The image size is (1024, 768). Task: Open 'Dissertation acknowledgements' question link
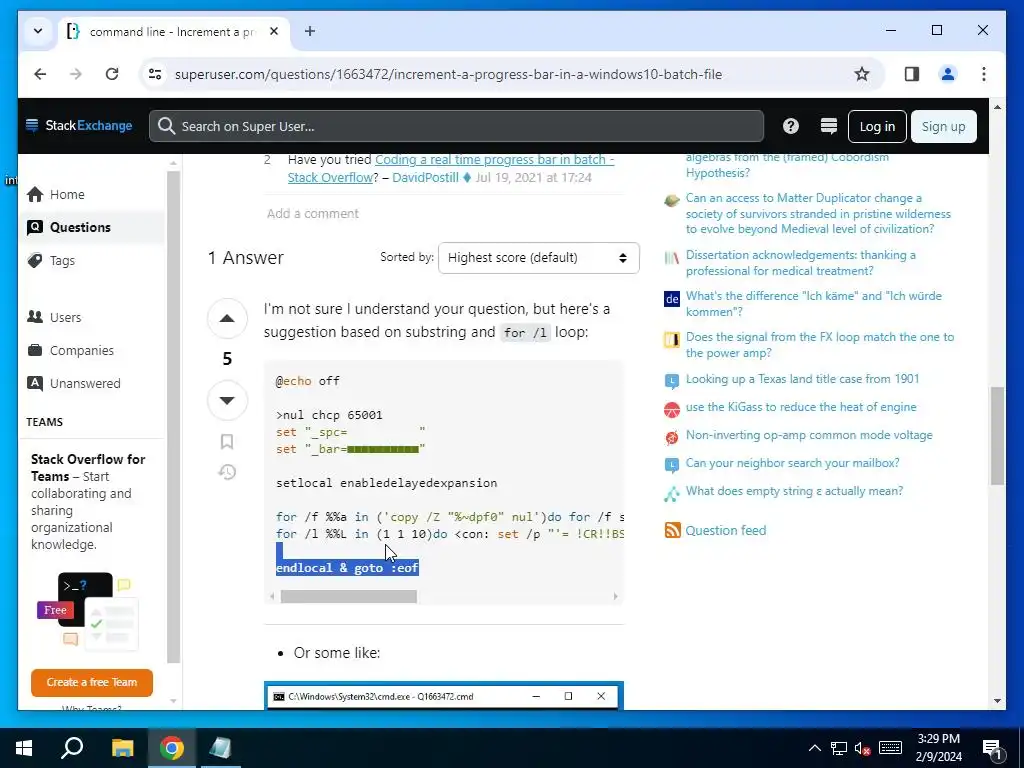[800, 263]
